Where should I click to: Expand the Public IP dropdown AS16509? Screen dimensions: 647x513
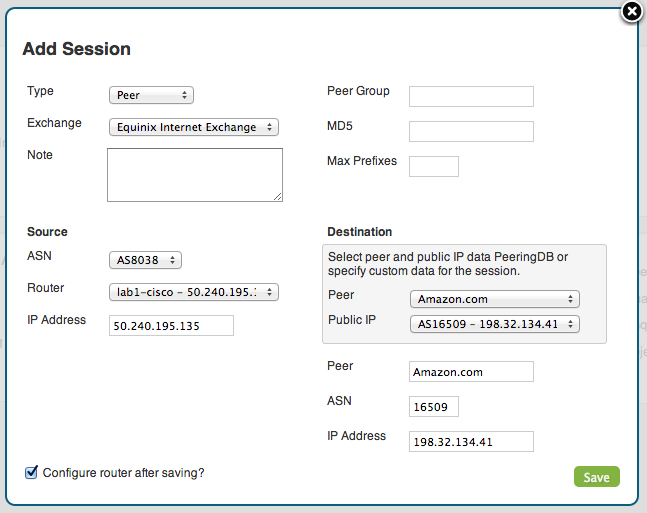click(495, 324)
